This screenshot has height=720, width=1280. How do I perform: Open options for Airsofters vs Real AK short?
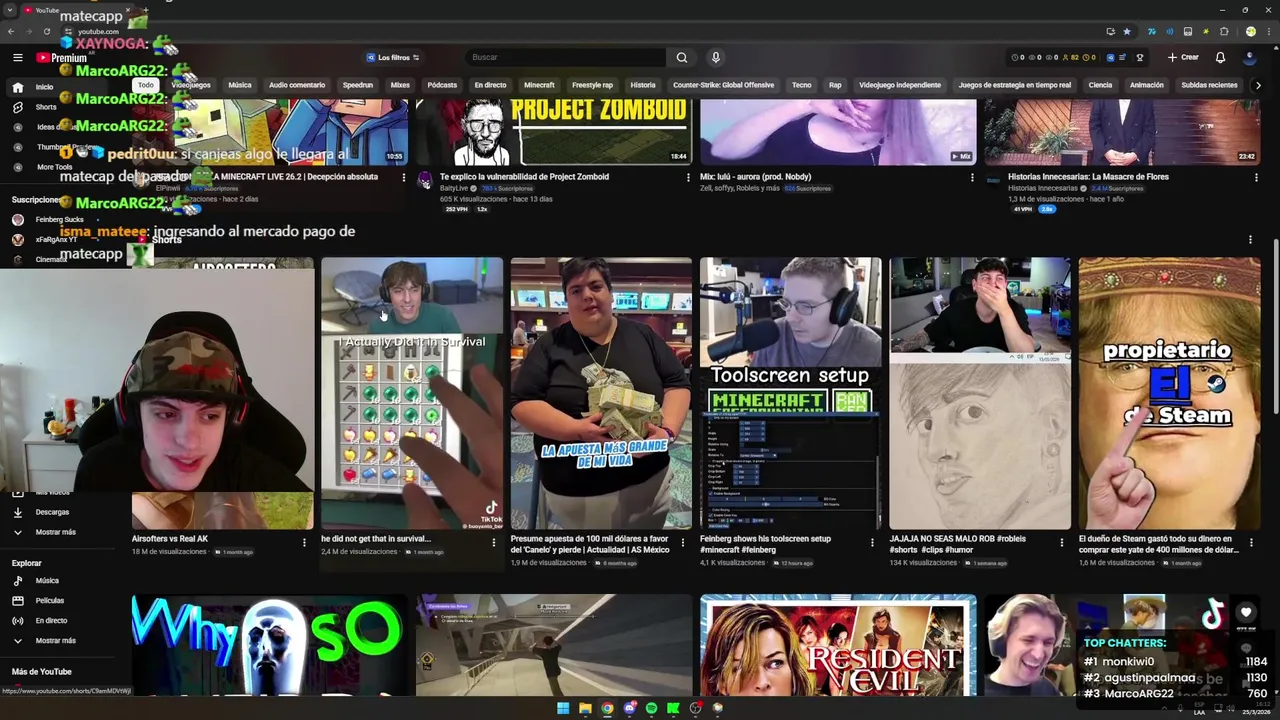pos(304,542)
